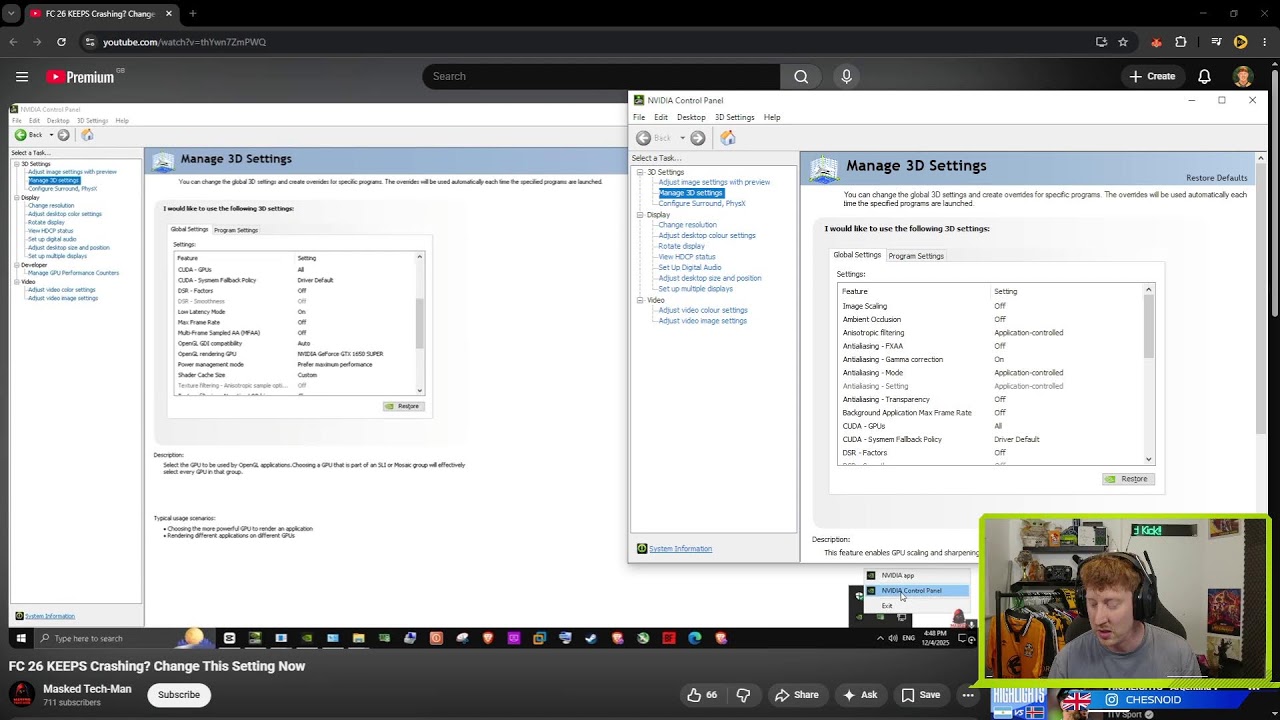The image size is (1280, 720).
Task: Focus the YouTube search field
Action: (x=601, y=76)
